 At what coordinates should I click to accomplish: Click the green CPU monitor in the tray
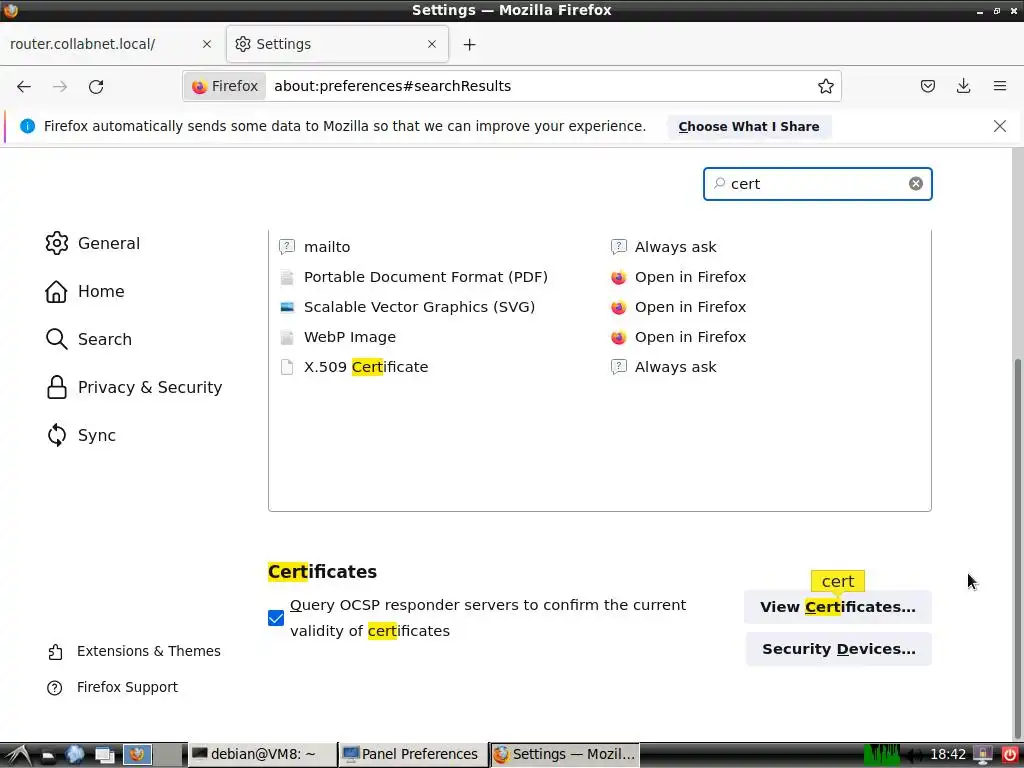[x=882, y=755]
